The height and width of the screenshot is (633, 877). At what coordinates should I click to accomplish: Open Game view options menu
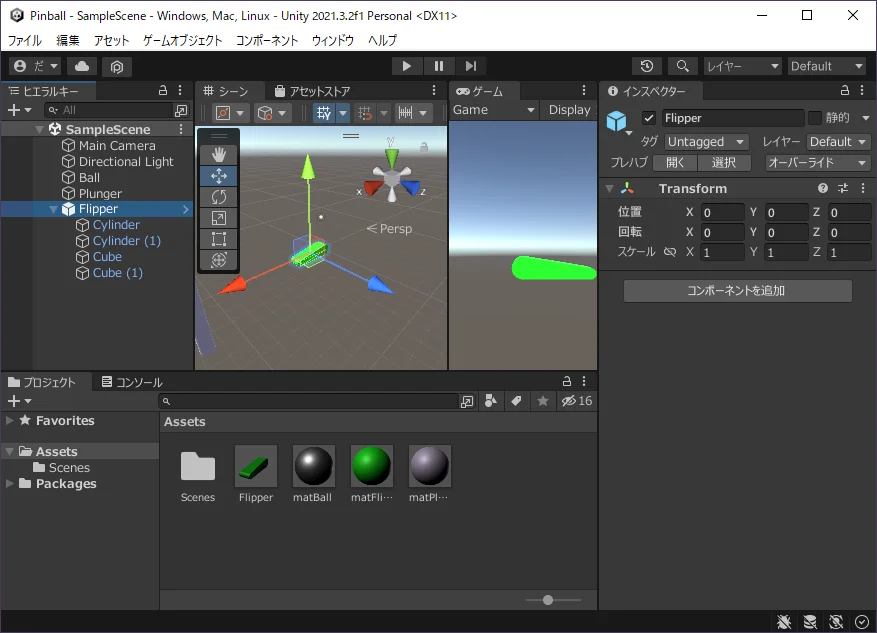click(x=584, y=91)
